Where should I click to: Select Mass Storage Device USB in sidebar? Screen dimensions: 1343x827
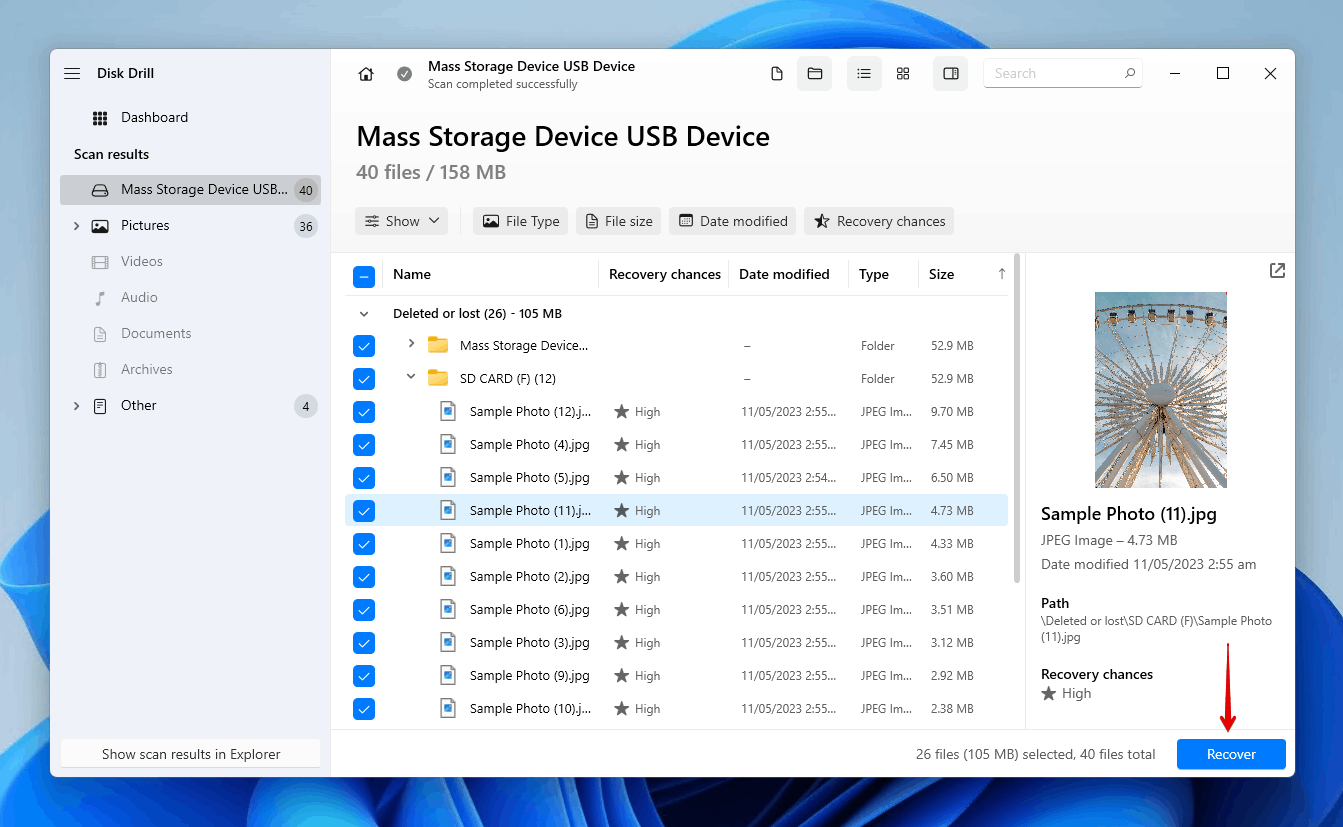point(190,190)
